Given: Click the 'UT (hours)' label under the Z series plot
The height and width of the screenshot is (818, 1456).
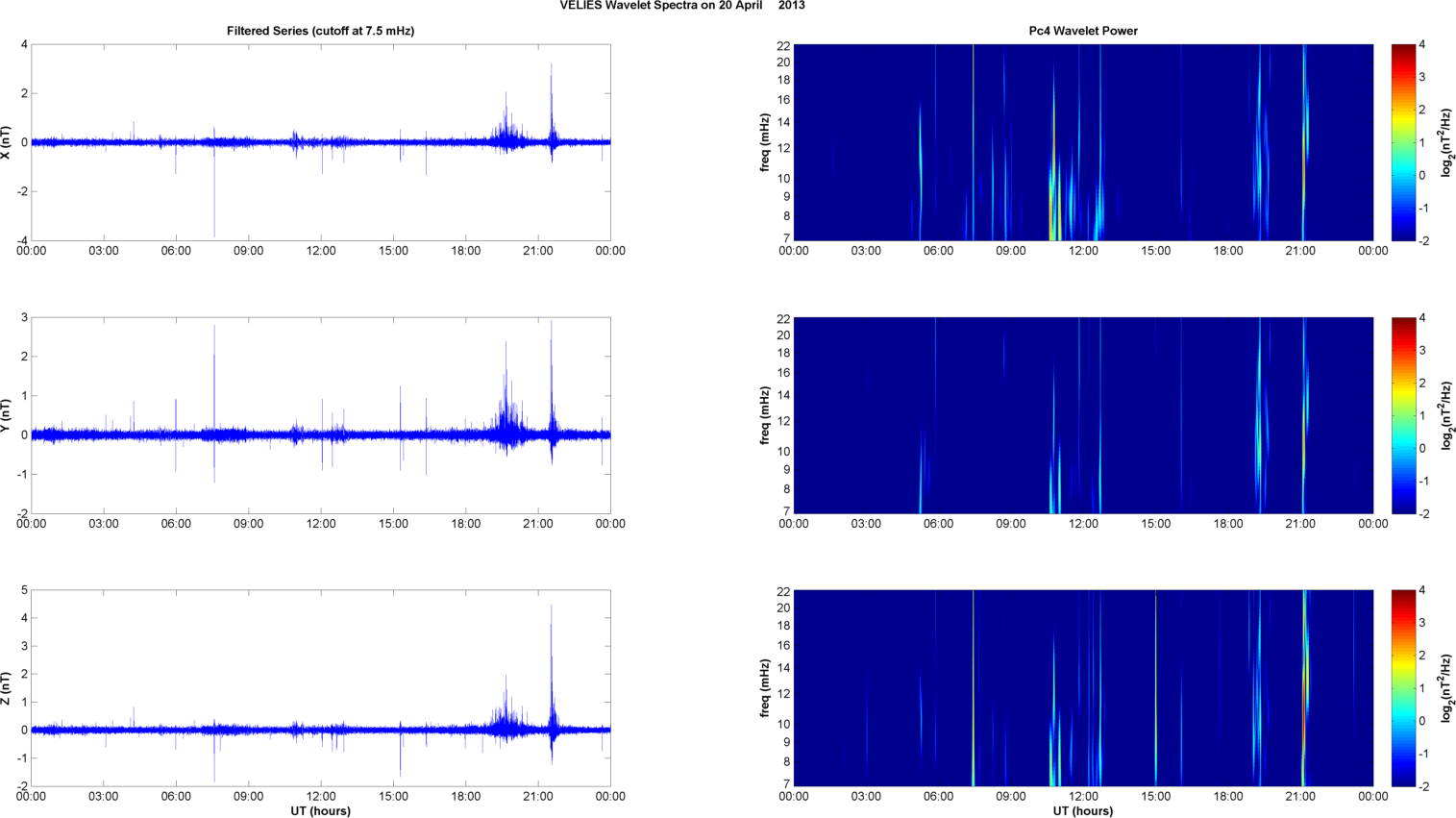Looking at the screenshot, I should coord(320,811).
